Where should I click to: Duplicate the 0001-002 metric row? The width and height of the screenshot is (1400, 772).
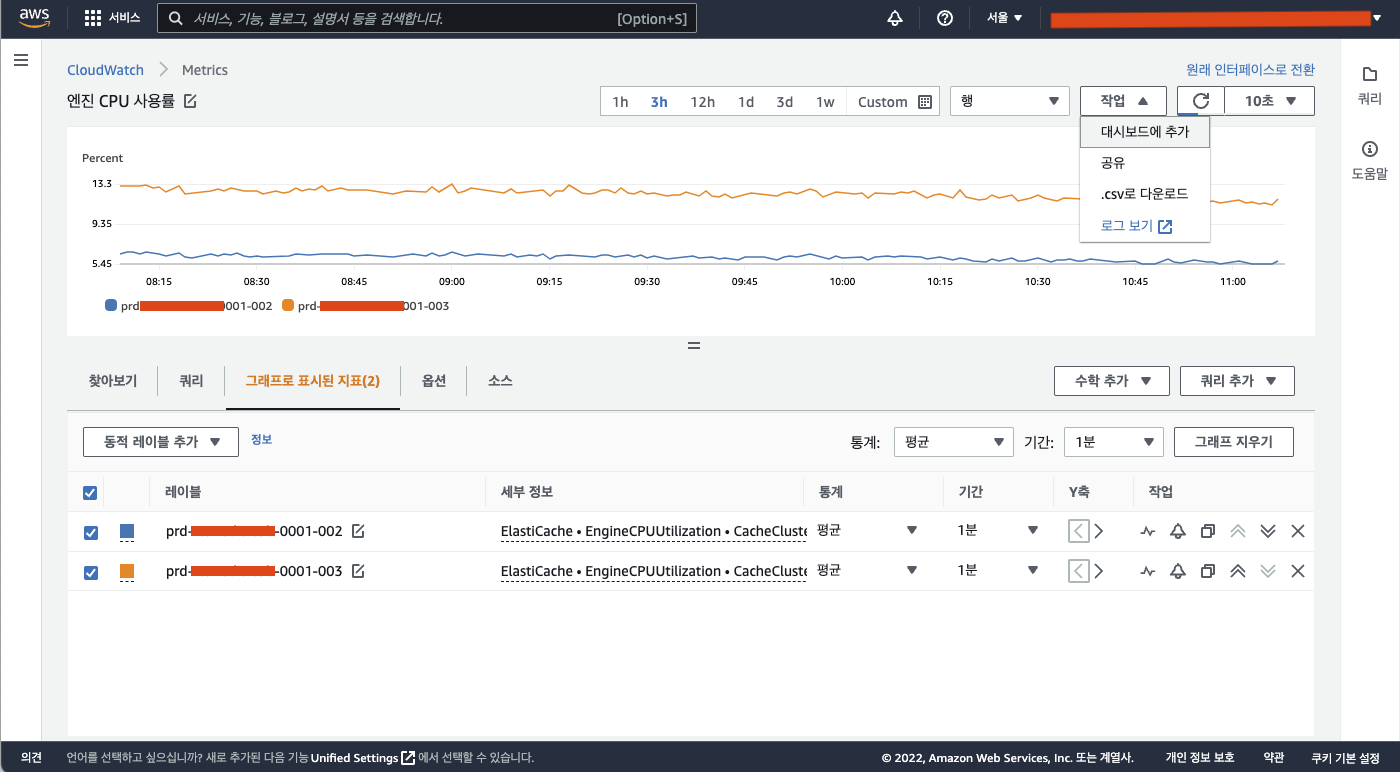[x=1208, y=531]
